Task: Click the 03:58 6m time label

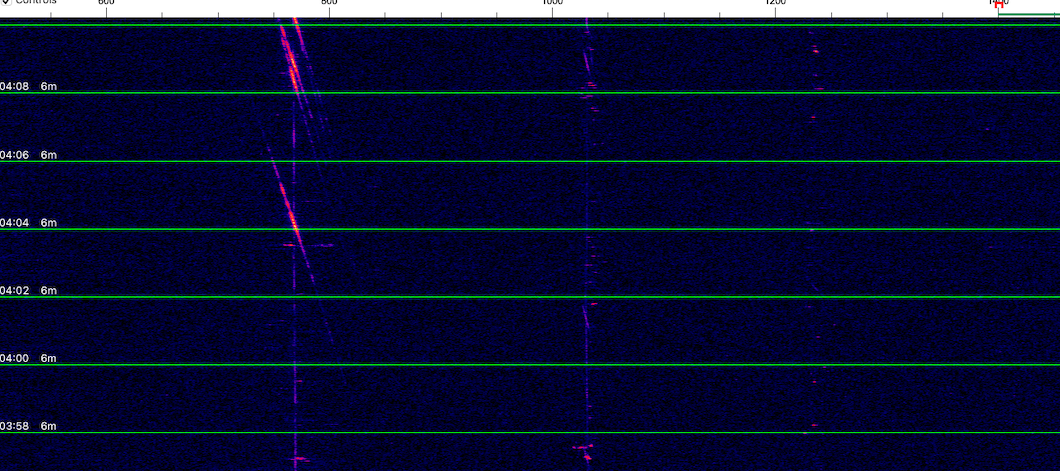Action: coord(28,426)
